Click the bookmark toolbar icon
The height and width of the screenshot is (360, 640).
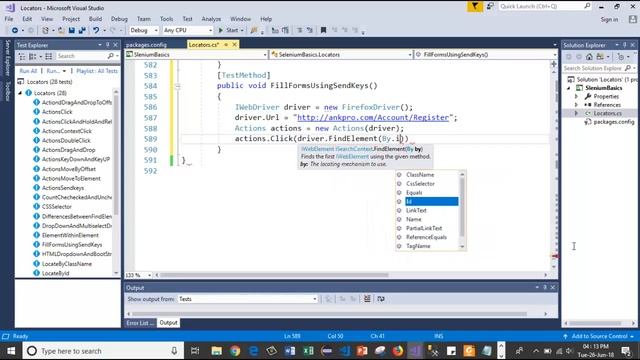click(x=323, y=30)
